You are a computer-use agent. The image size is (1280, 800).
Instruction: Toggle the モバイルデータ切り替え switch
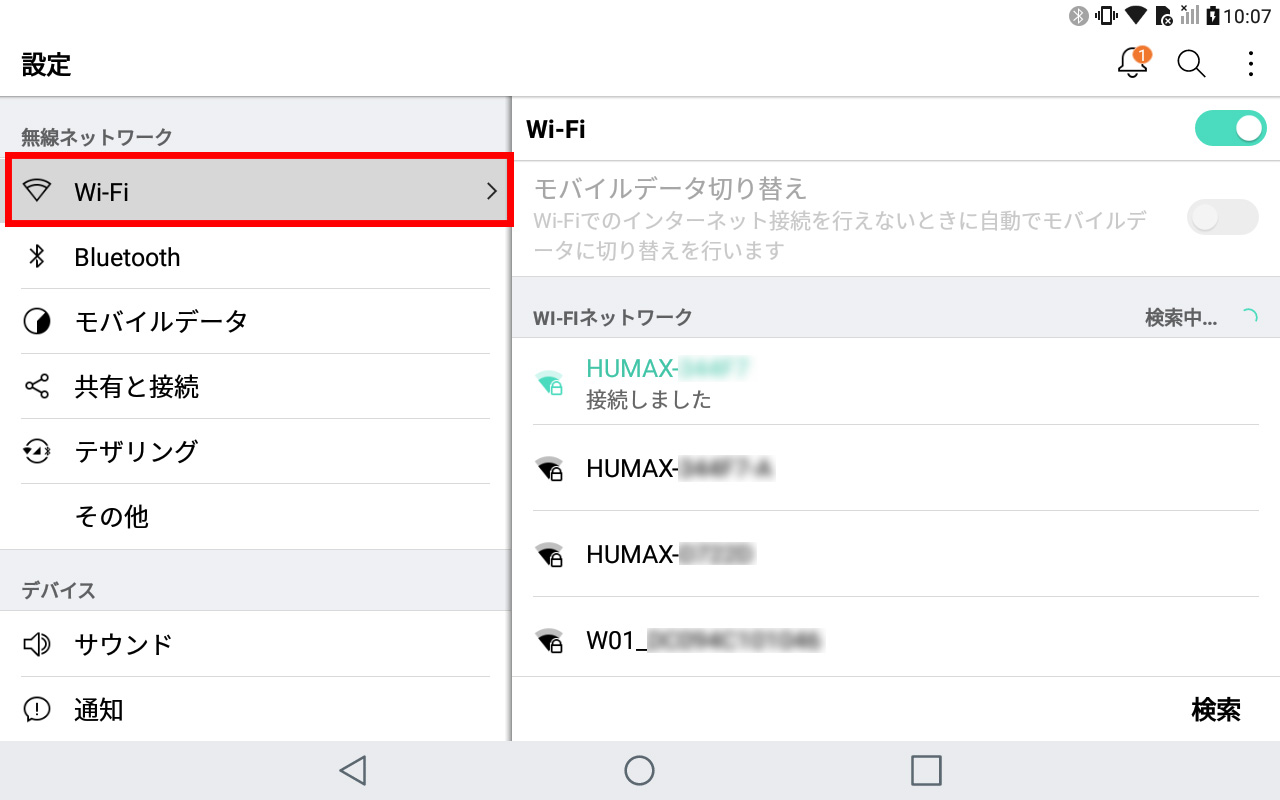1222,217
